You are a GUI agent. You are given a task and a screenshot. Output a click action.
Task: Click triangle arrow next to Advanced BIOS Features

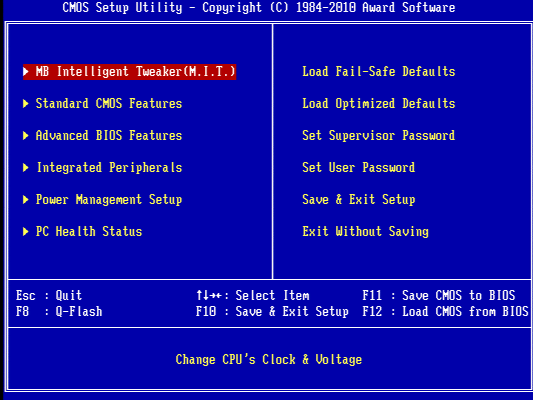(26, 136)
